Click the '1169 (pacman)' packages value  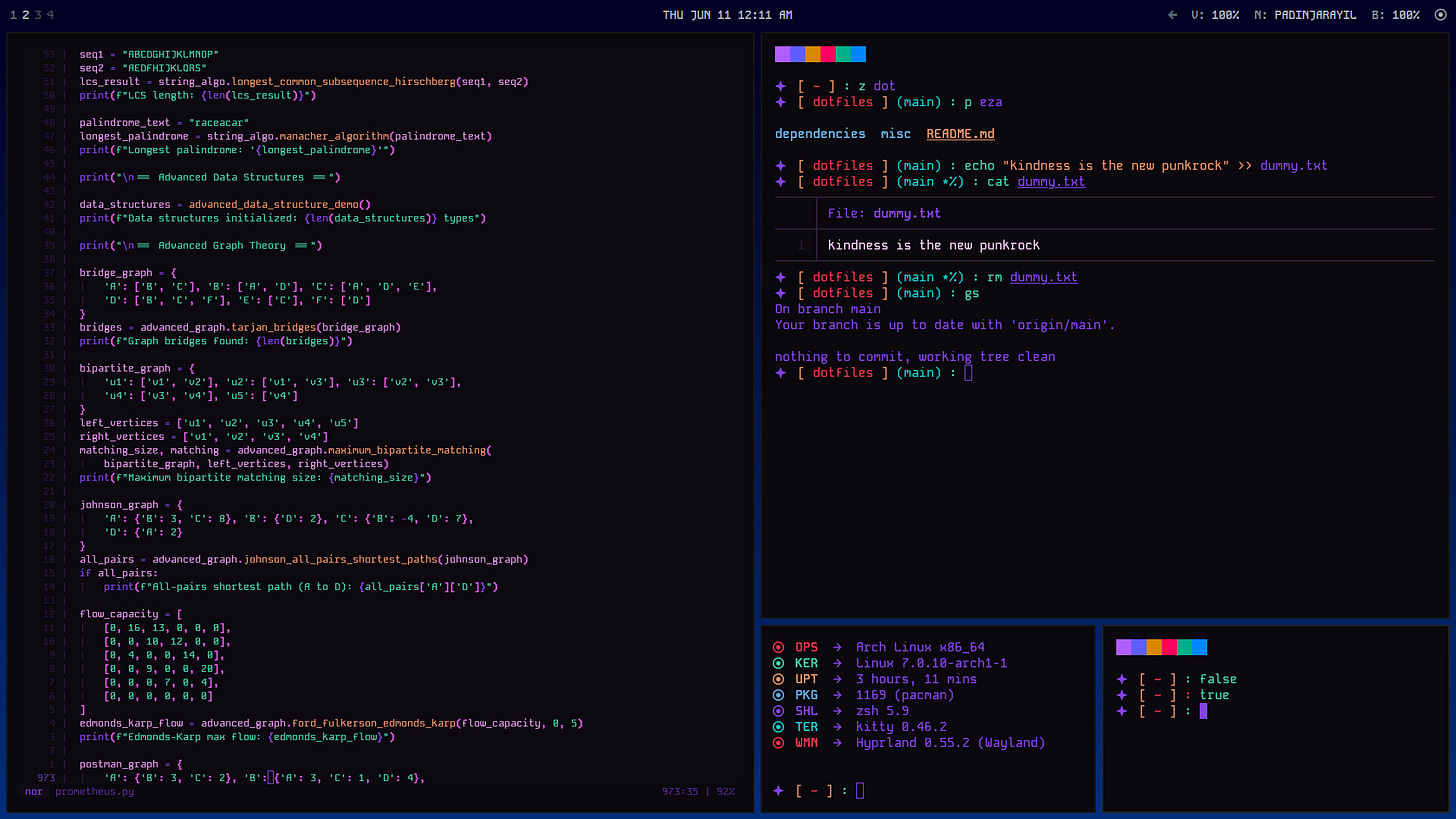(x=905, y=695)
